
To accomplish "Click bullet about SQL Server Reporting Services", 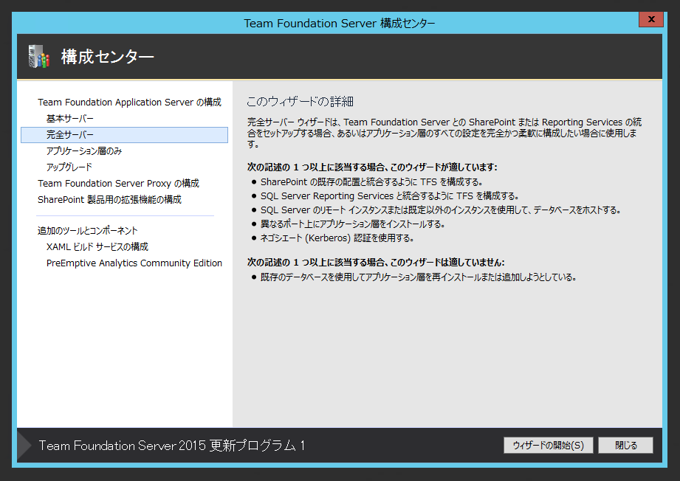I will click(389, 196).
